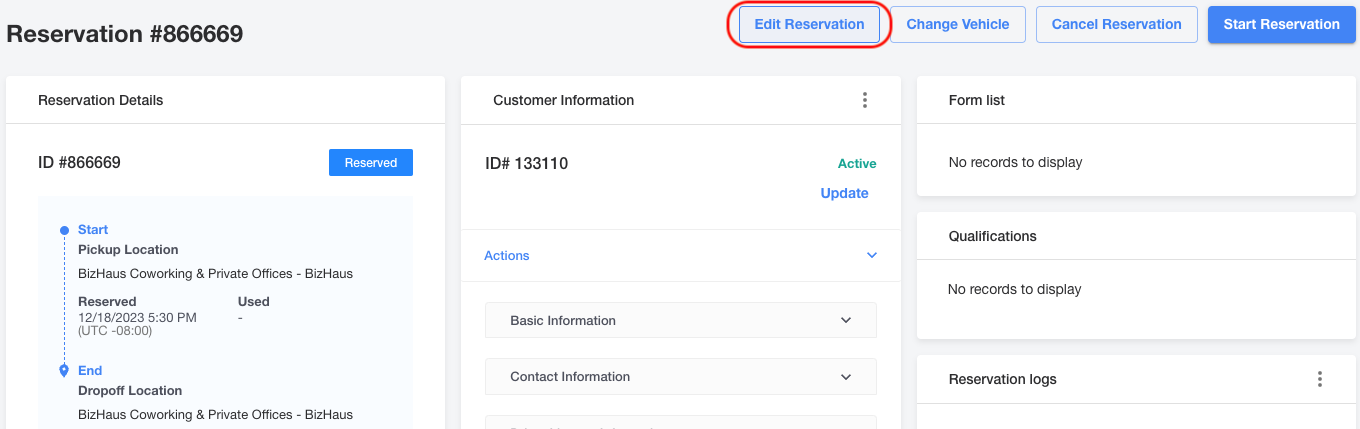Screen dimensions: 1360x429
Task: Select the Form list panel header
Action: coord(1137,100)
